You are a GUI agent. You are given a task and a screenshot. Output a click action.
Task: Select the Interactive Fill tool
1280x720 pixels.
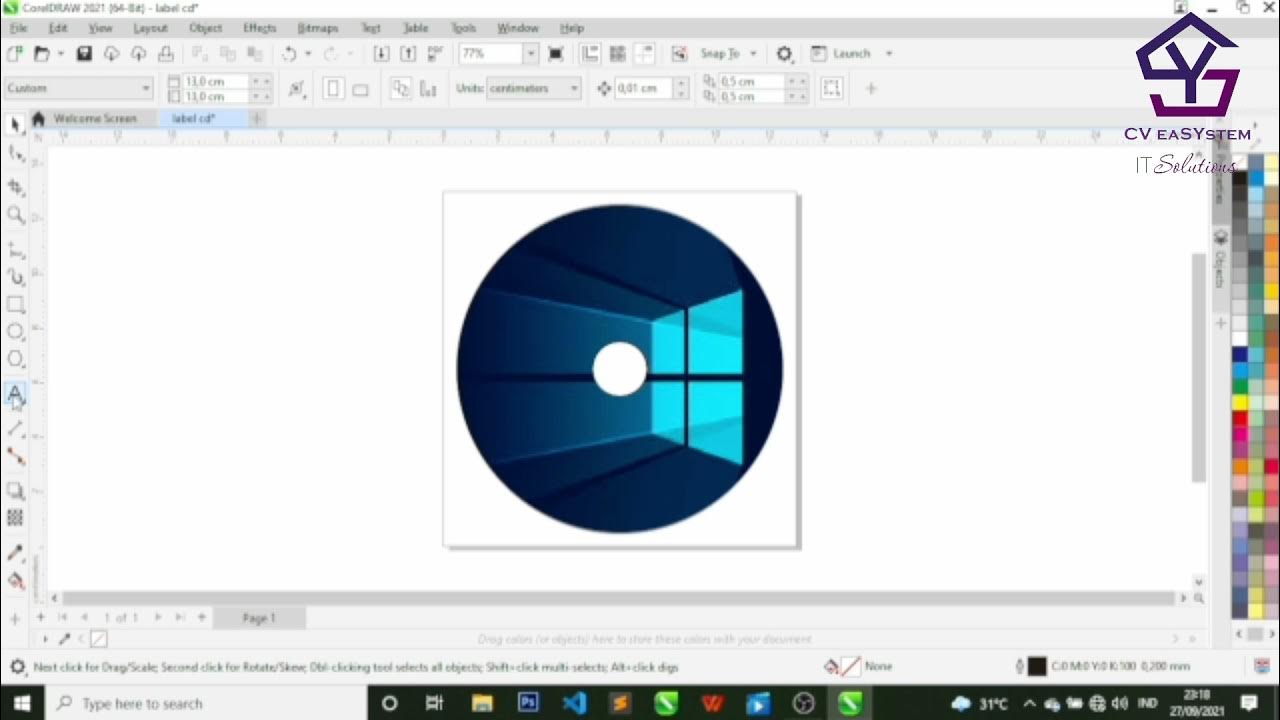[x=15, y=580]
